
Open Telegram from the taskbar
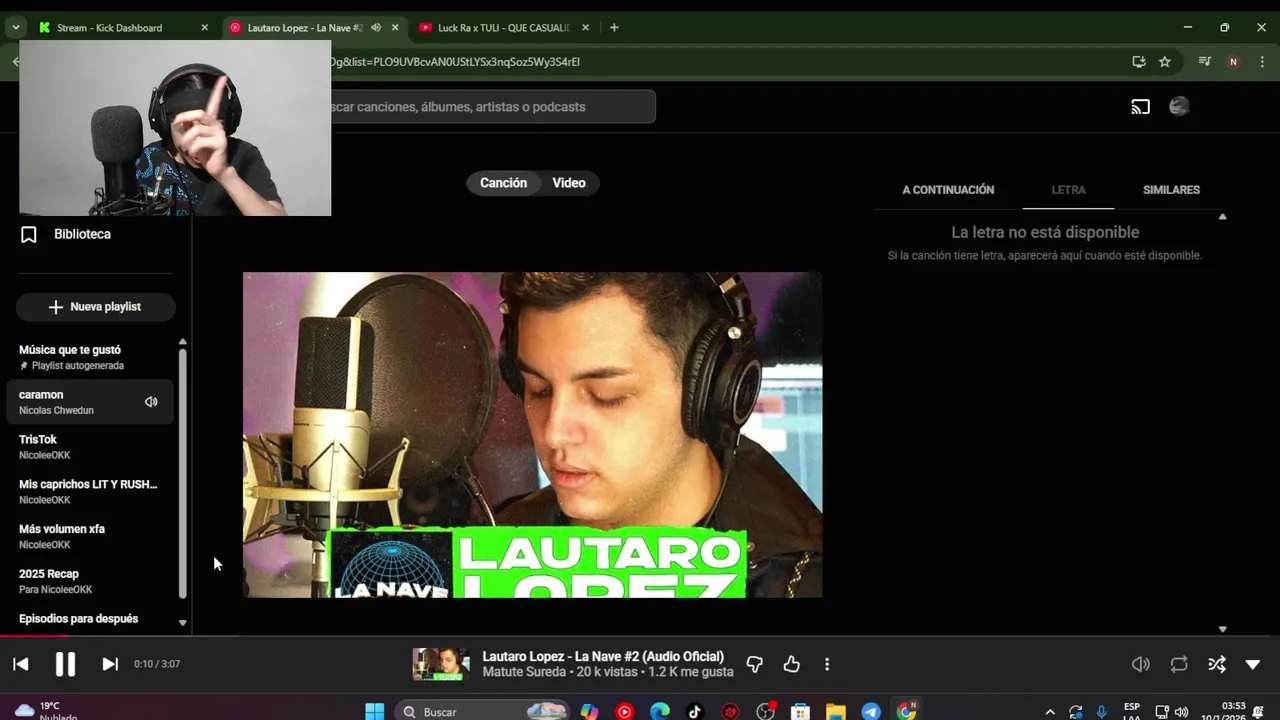(871, 712)
